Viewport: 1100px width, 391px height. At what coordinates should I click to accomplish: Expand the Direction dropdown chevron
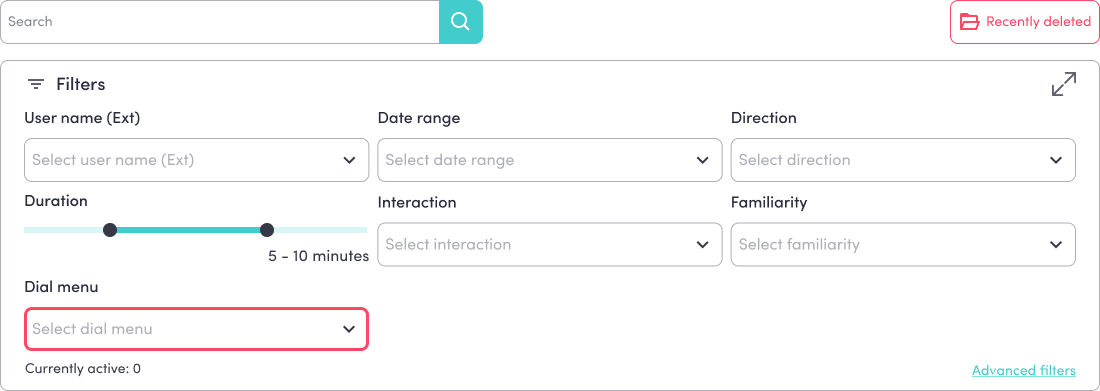coord(1056,160)
